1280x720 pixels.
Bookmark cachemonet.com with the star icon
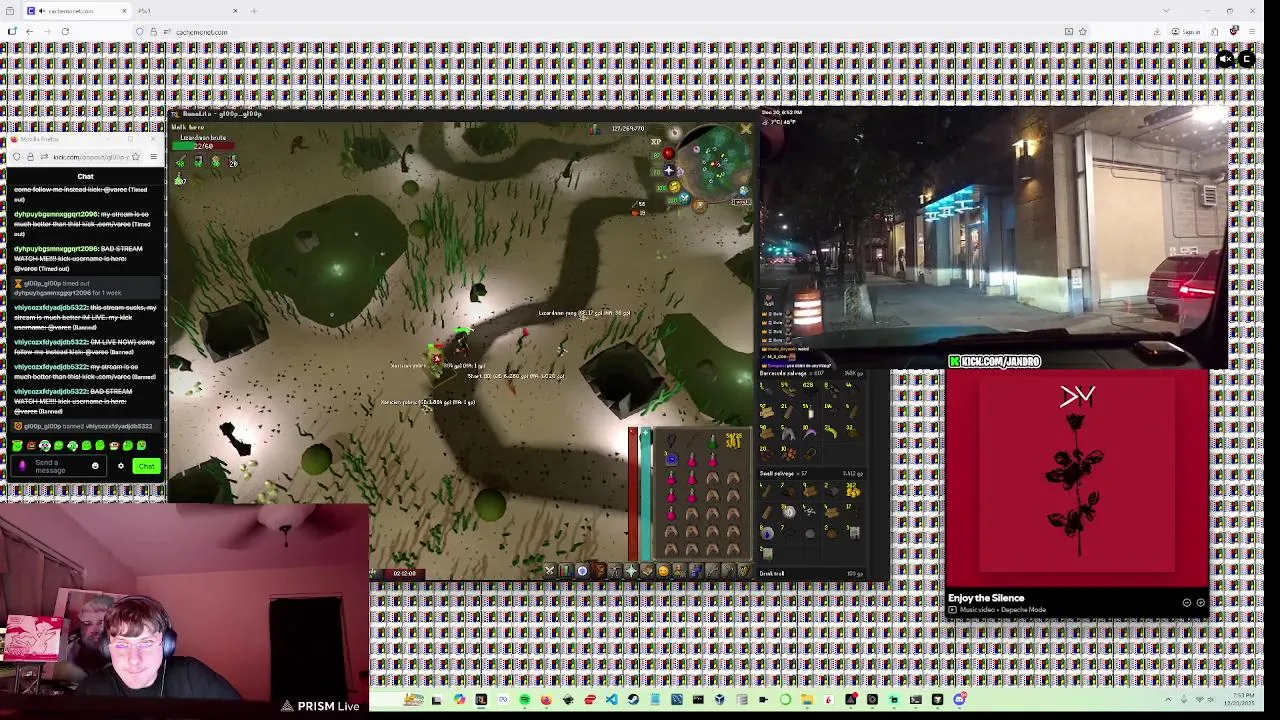[x=1083, y=32]
